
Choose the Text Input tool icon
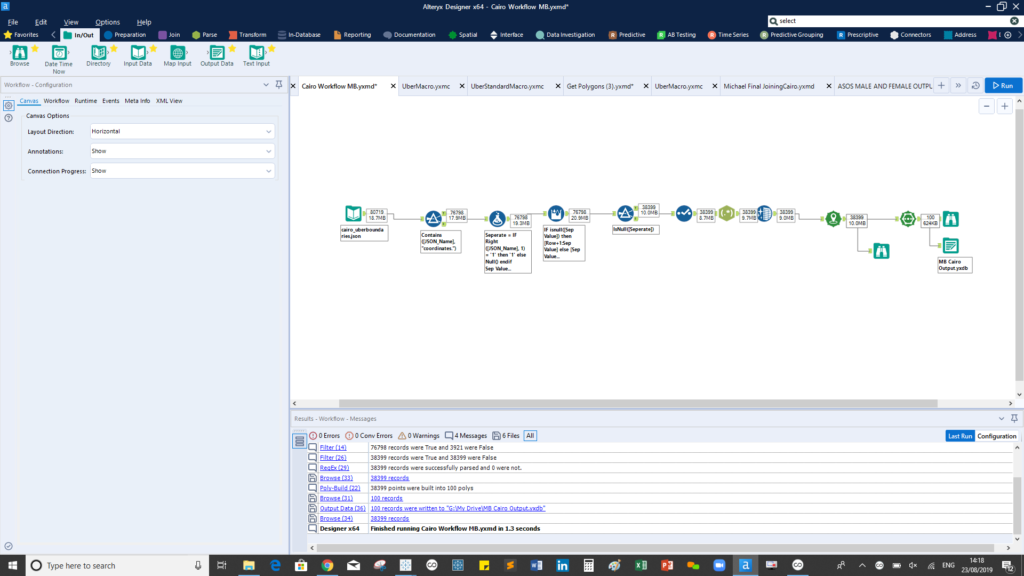pyautogui.click(x=255, y=52)
